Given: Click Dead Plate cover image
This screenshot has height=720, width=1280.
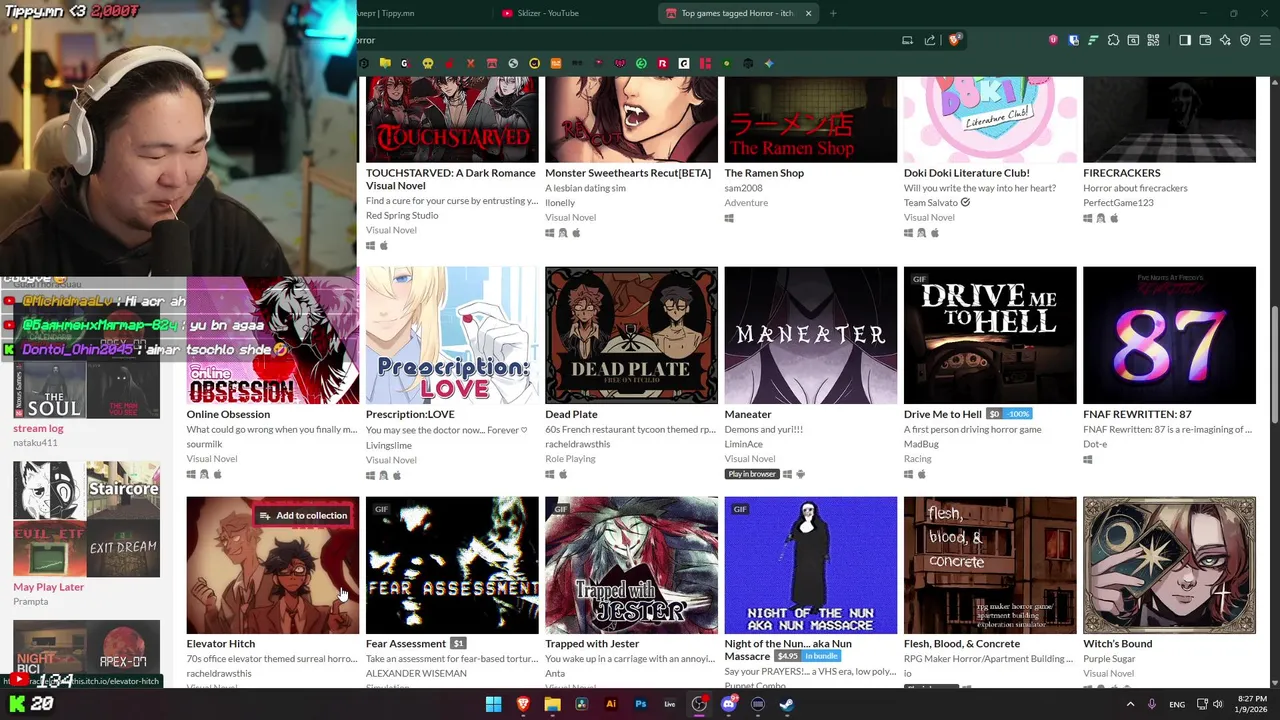Looking at the screenshot, I should pyautogui.click(x=631, y=335).
